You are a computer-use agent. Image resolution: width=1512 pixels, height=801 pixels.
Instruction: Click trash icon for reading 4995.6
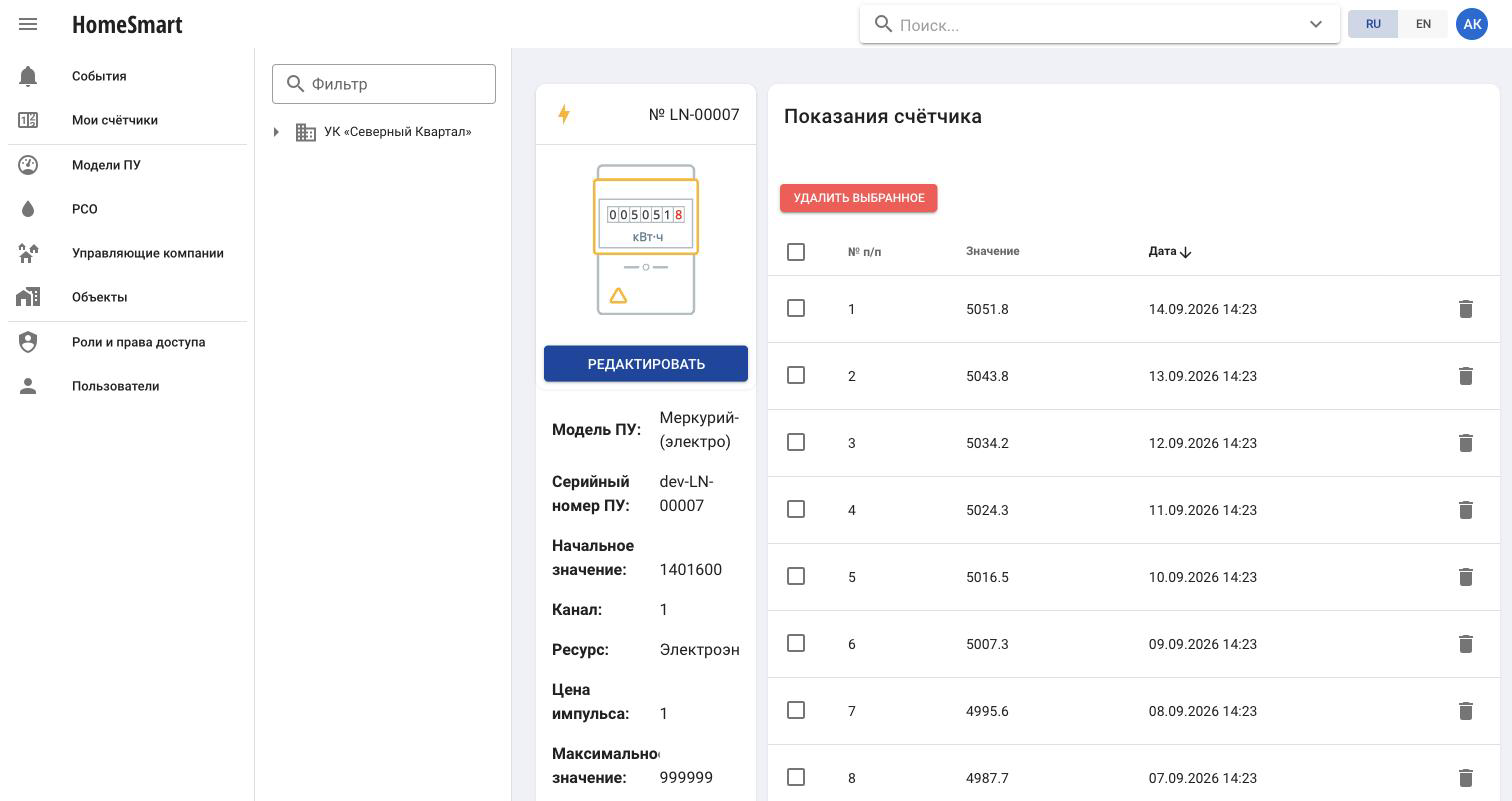(x=1465, y=711)
